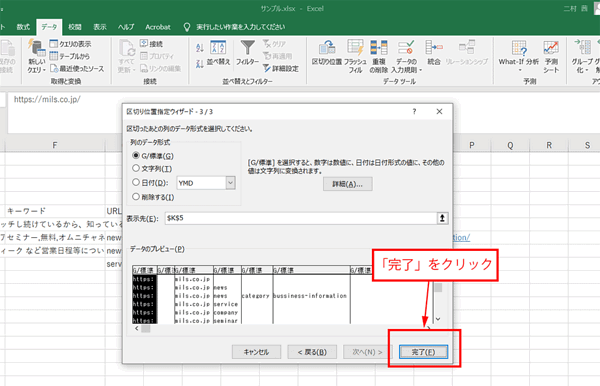
Task: Click クエリの表示 in ribbon
Action: click(x=70, y=44)
